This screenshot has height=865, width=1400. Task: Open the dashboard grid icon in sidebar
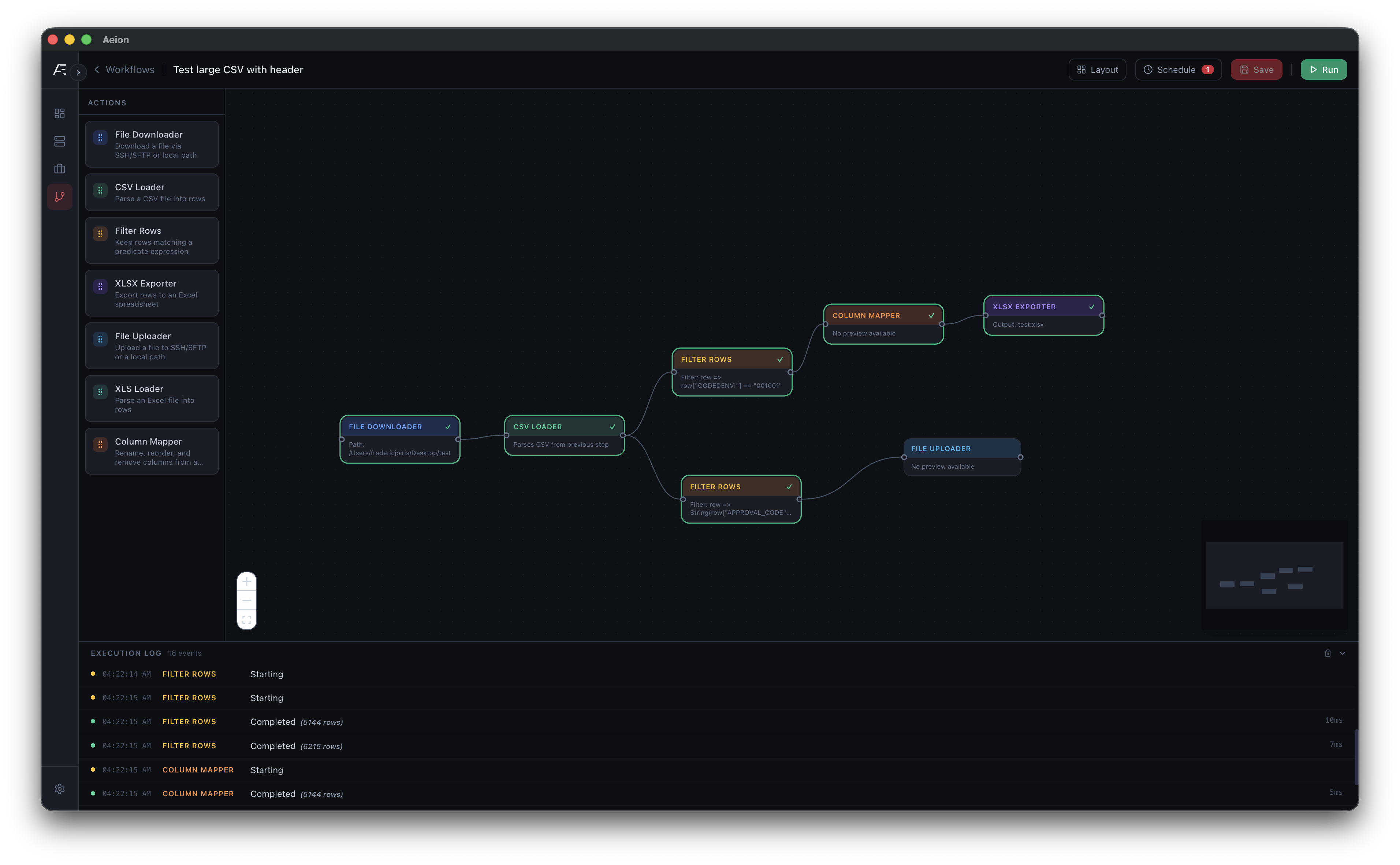(60, 113)
